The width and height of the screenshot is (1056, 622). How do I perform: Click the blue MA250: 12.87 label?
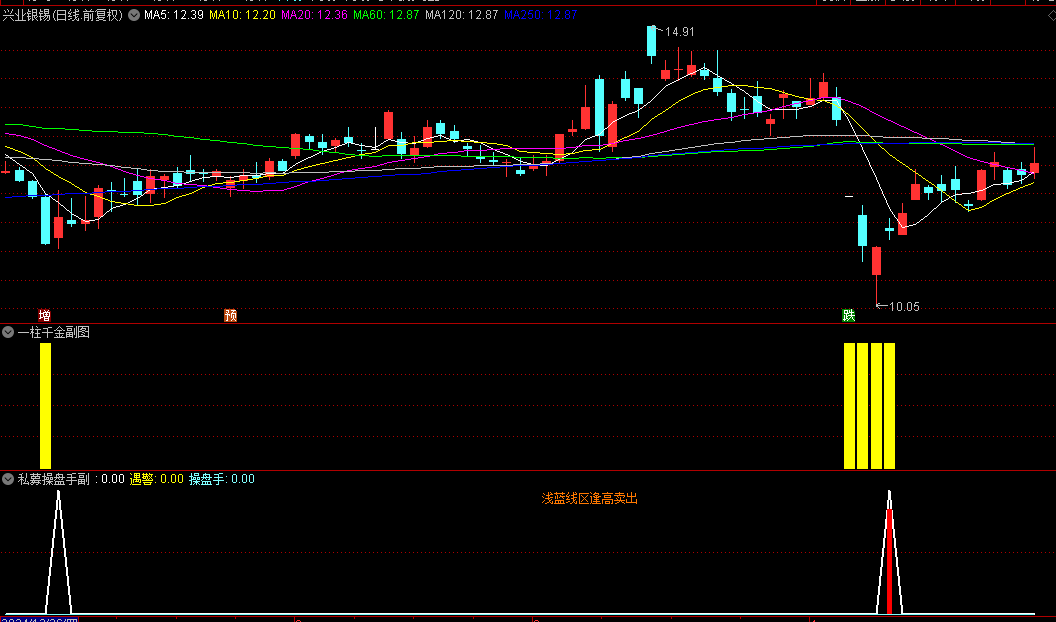[x=541, y=15]
